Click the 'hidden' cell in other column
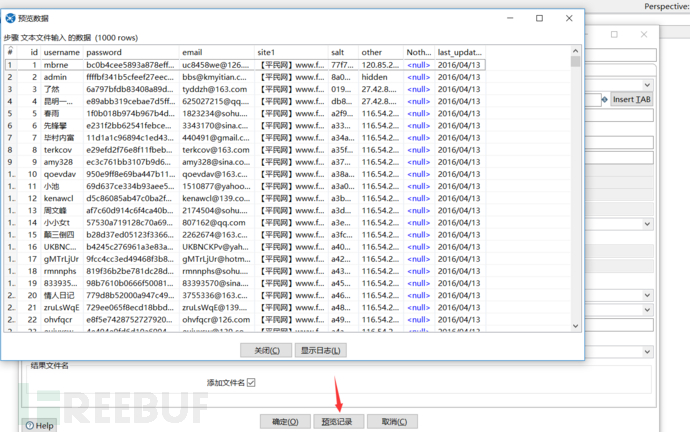 [374, 77]
